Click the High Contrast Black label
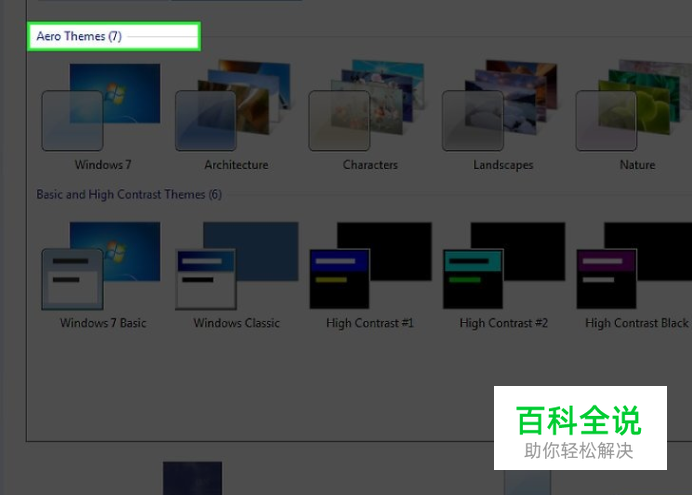This screenshot has width=692, height=495. pyautogui.click(x=637, y=323)
